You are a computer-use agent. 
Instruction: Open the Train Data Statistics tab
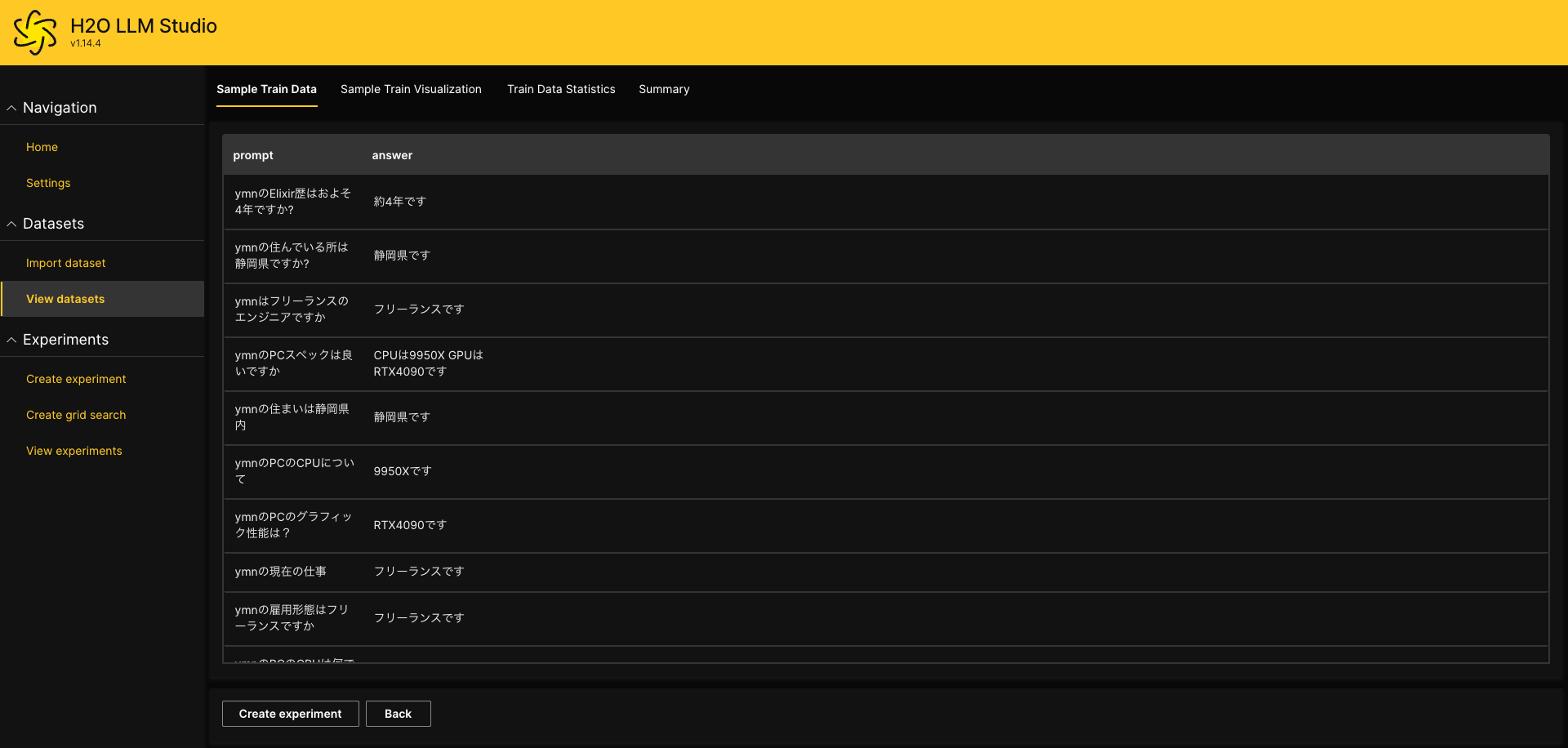pos(561,89)
